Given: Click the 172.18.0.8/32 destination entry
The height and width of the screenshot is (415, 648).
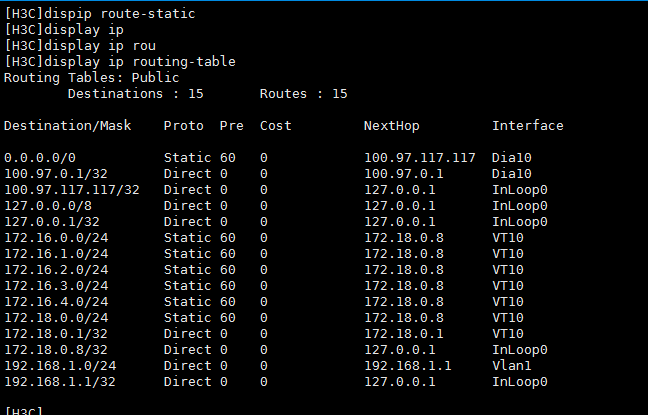Looking at the screenshot, I should (56, 350).
